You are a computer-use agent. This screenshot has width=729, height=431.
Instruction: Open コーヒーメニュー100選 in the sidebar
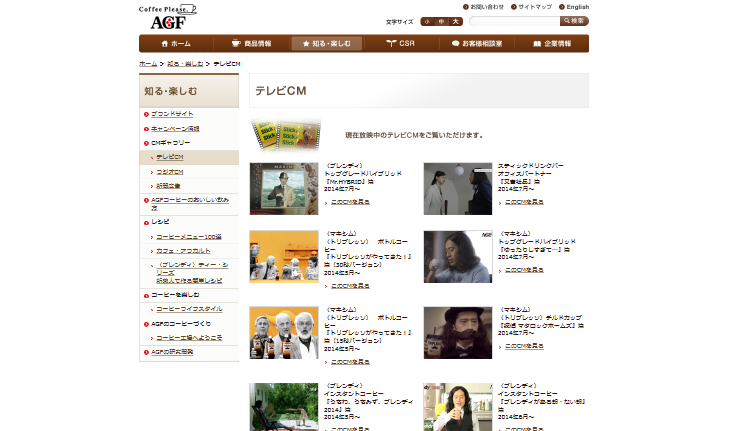[189, 237]
